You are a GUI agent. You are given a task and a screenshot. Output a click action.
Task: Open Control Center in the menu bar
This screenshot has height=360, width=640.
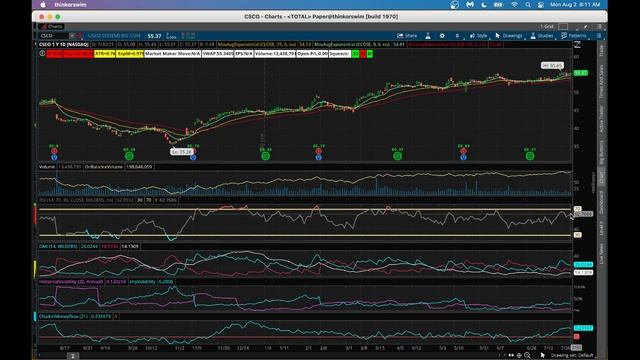541,4
